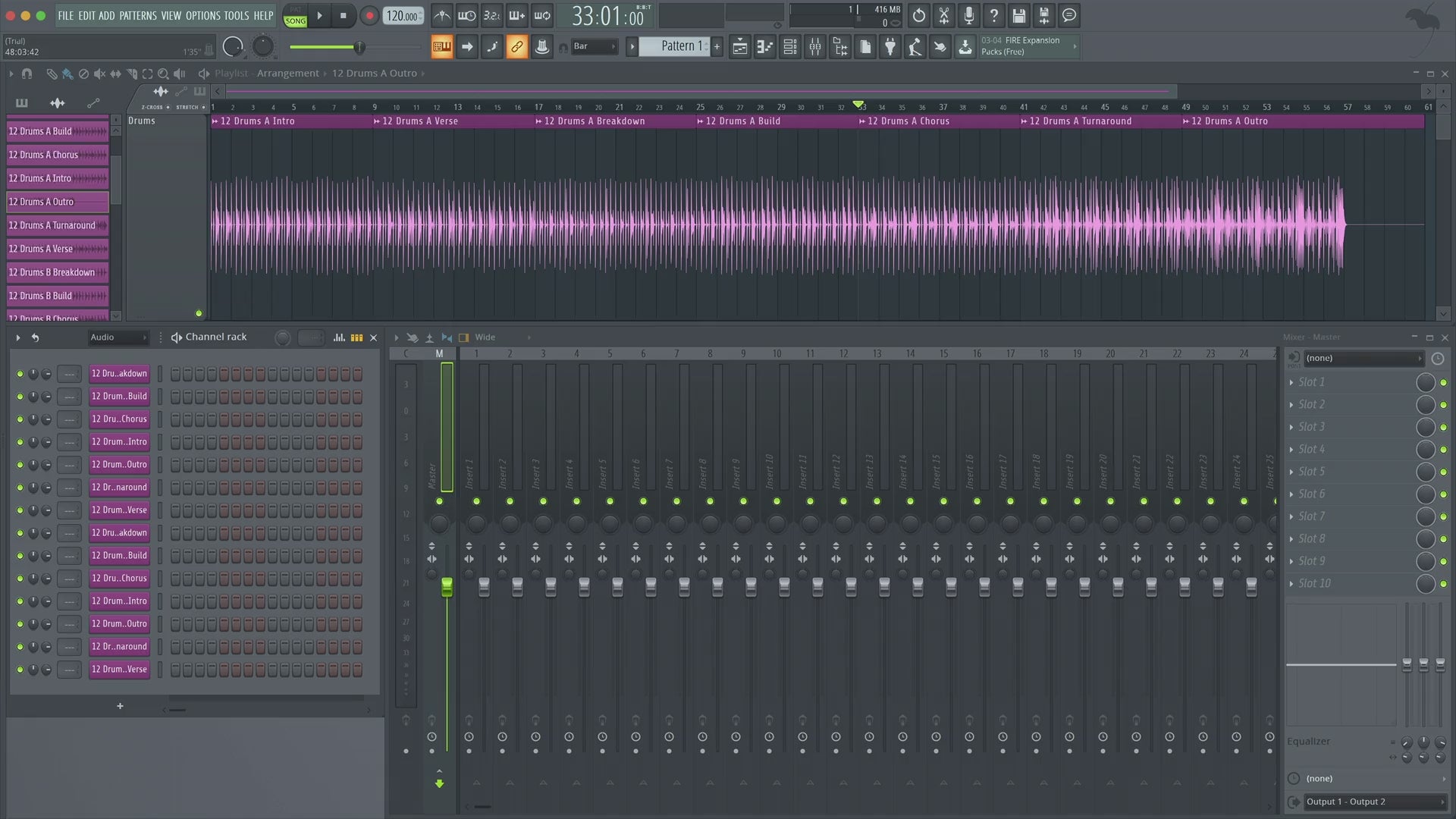Switch Pat/Song mode toggle

click(x=295, y=16)
